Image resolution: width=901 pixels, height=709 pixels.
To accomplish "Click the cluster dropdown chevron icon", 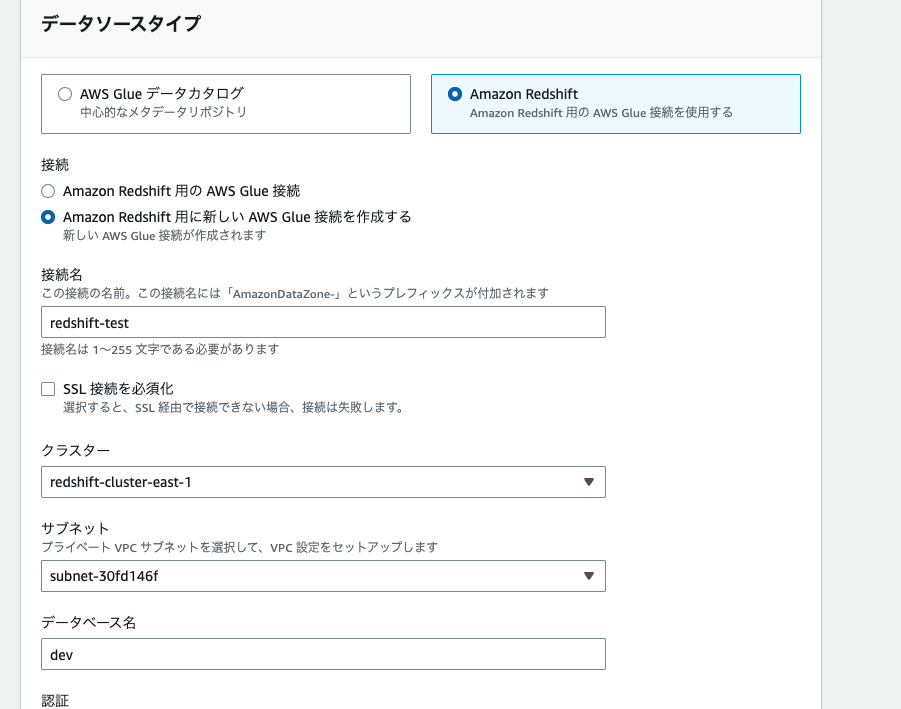I will coord(590,482).
